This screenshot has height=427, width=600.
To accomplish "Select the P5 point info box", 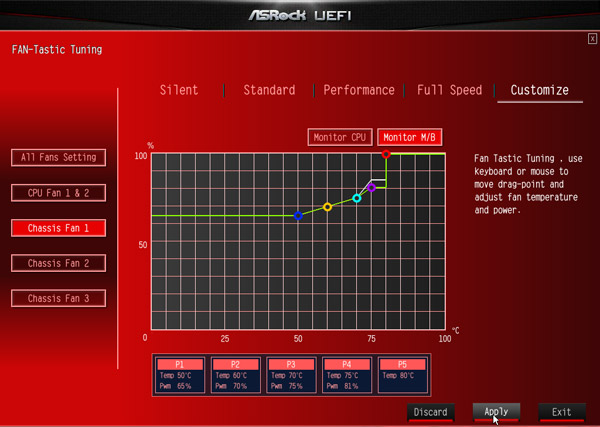I will pos(403,375).
